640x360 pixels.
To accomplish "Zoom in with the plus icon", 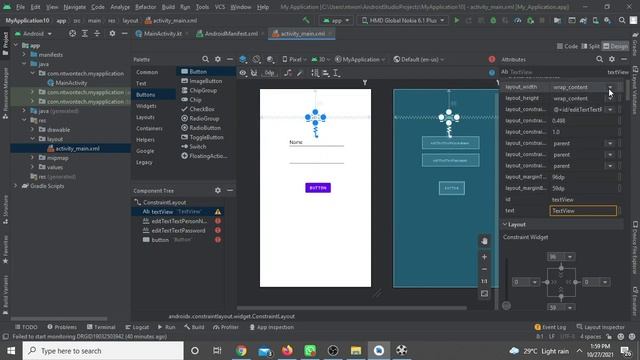I will pyautogui.click(x=484, y=257).
